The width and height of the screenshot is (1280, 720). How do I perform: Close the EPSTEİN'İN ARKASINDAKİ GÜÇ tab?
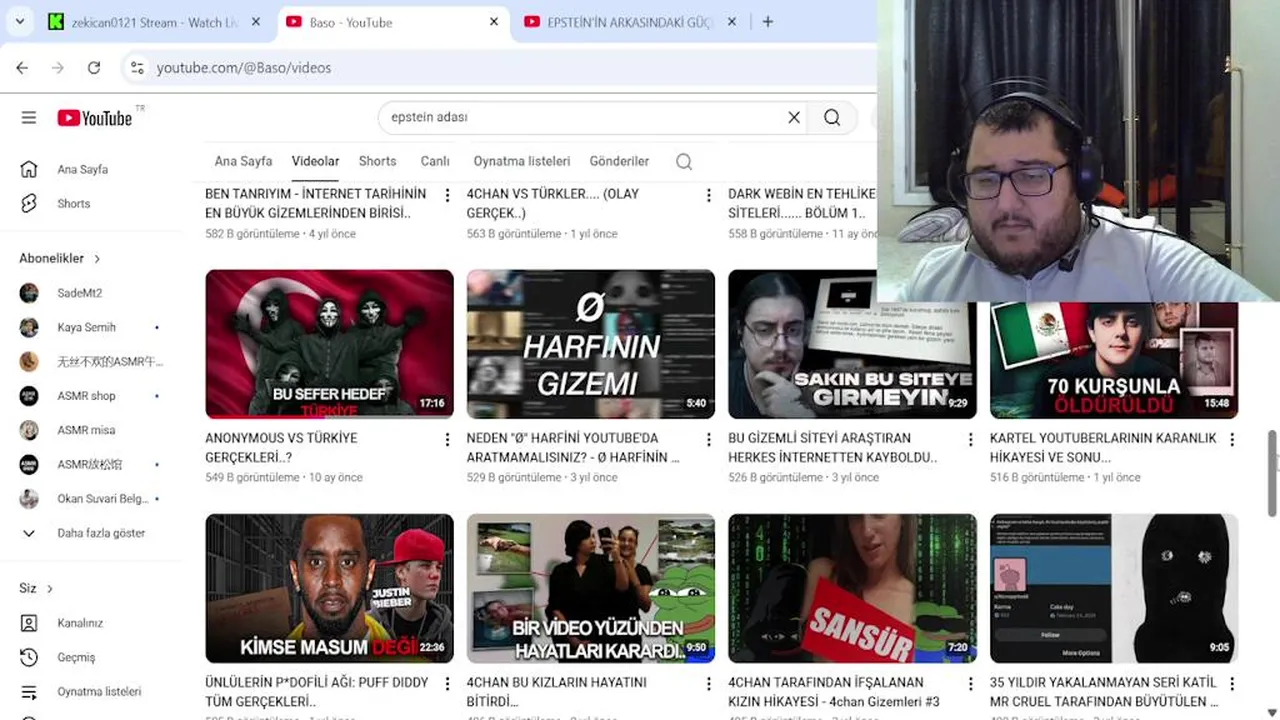coord(732,22)
